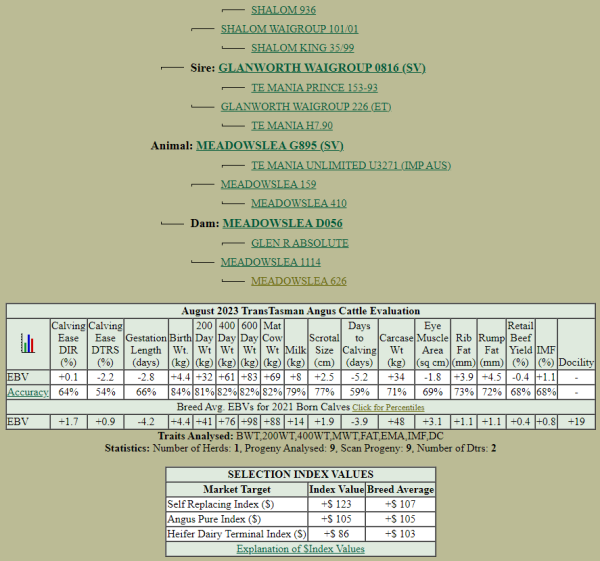This screenshot has width=600, height=561.
Task: Select Heifer Dairy Terminal Index value +$ 86
Action: click(336, 534)
